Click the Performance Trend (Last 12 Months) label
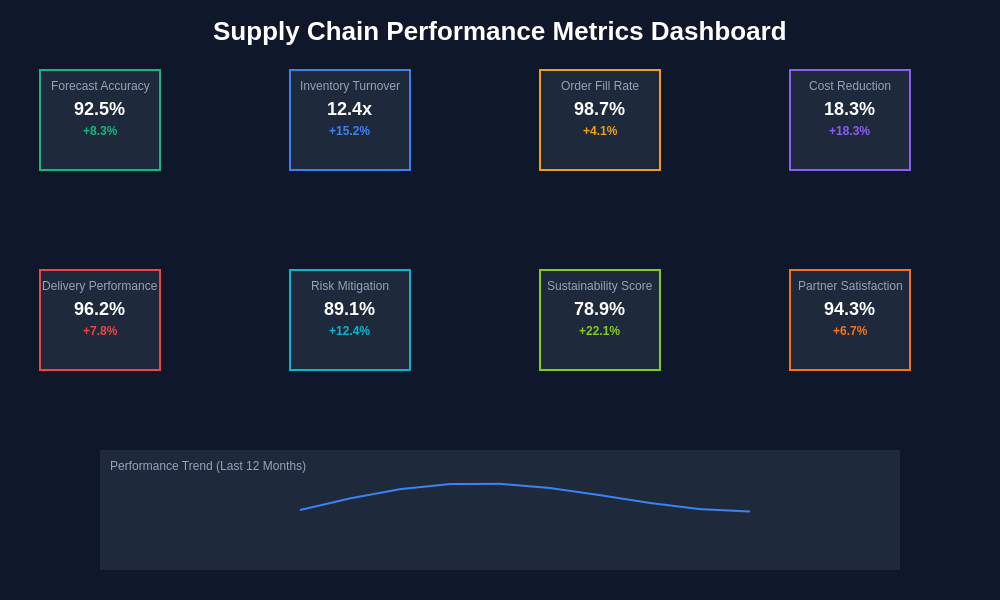Screen dimensions: 1000x600 pos(208,466)
